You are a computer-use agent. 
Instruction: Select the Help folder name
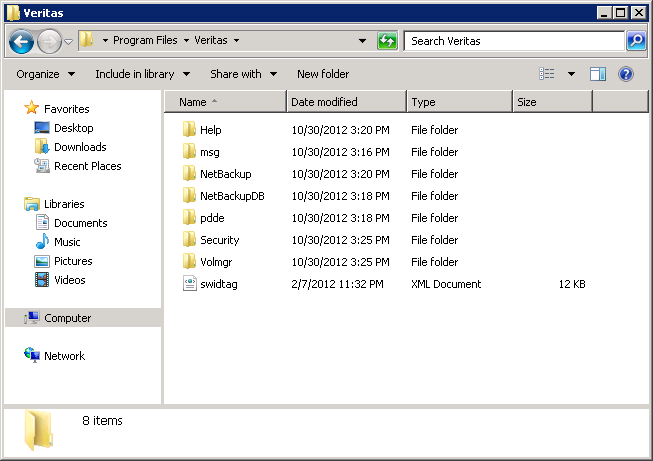210,130
